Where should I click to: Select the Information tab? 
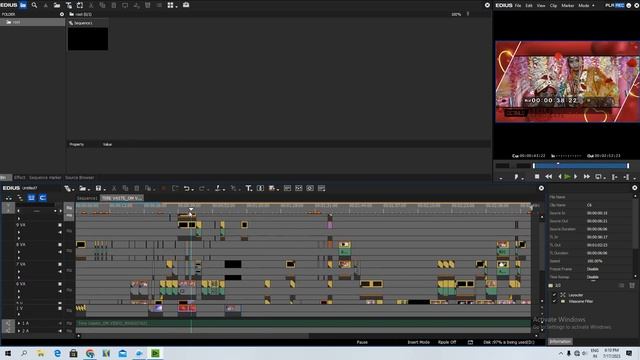coord(560,342)
